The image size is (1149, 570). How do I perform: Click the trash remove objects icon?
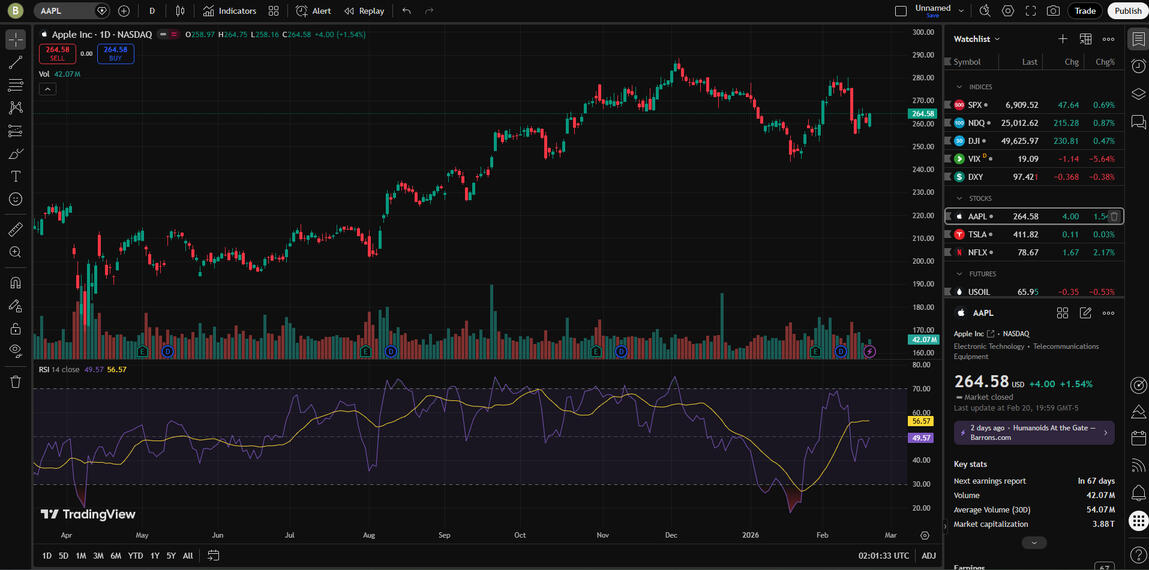(15, 381)
